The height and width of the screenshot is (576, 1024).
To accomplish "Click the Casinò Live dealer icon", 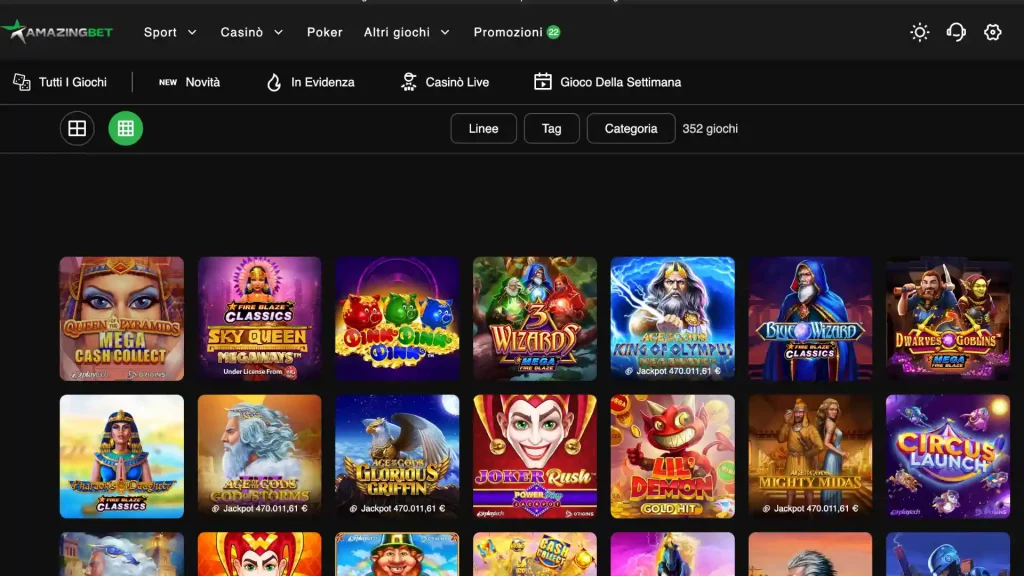I will (x=409, y=82).
